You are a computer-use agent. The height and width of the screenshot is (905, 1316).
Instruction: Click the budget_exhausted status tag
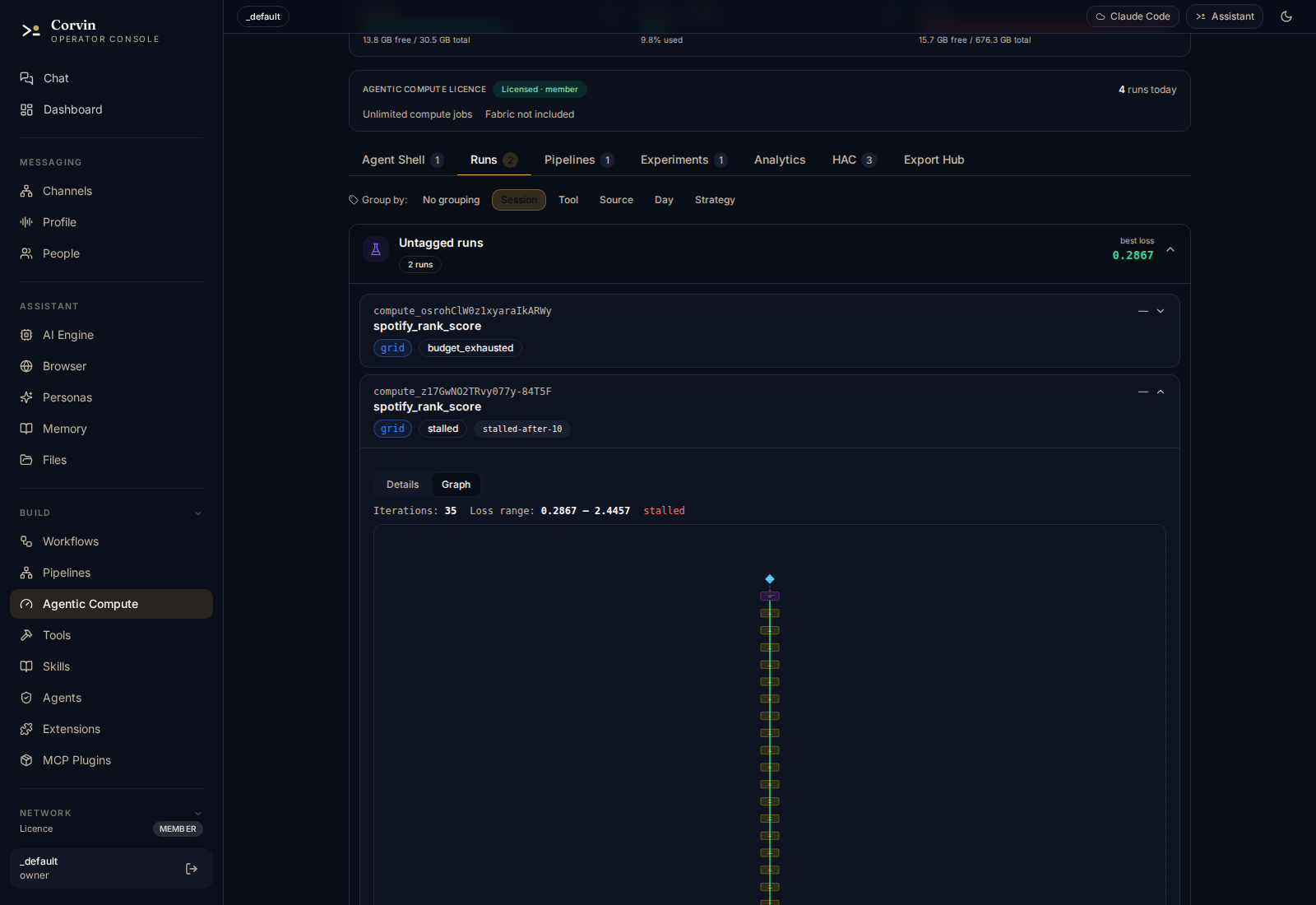click(470, 348)
